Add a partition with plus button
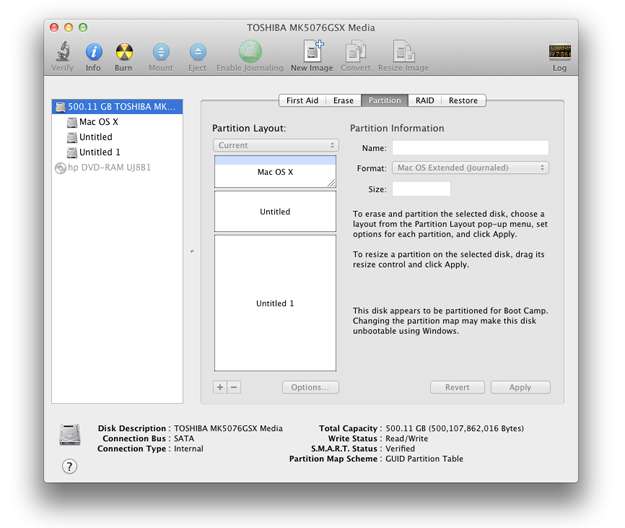The height and width of the screenshot is (528, 625). (220, 387)
